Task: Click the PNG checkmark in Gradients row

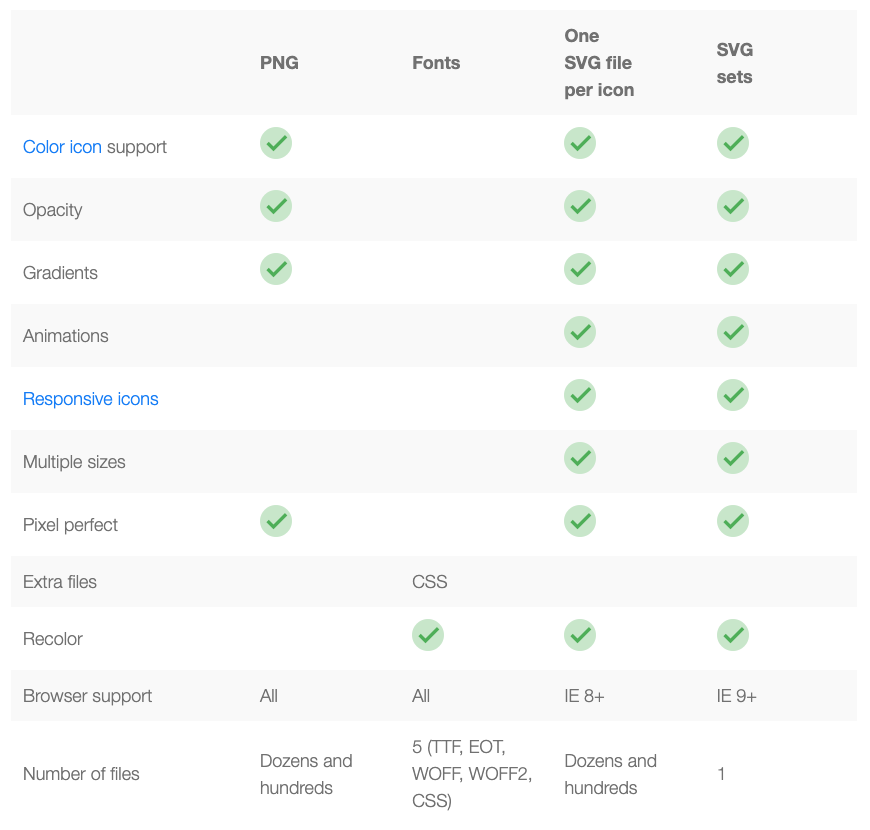Action: click(x=276, y=269)
